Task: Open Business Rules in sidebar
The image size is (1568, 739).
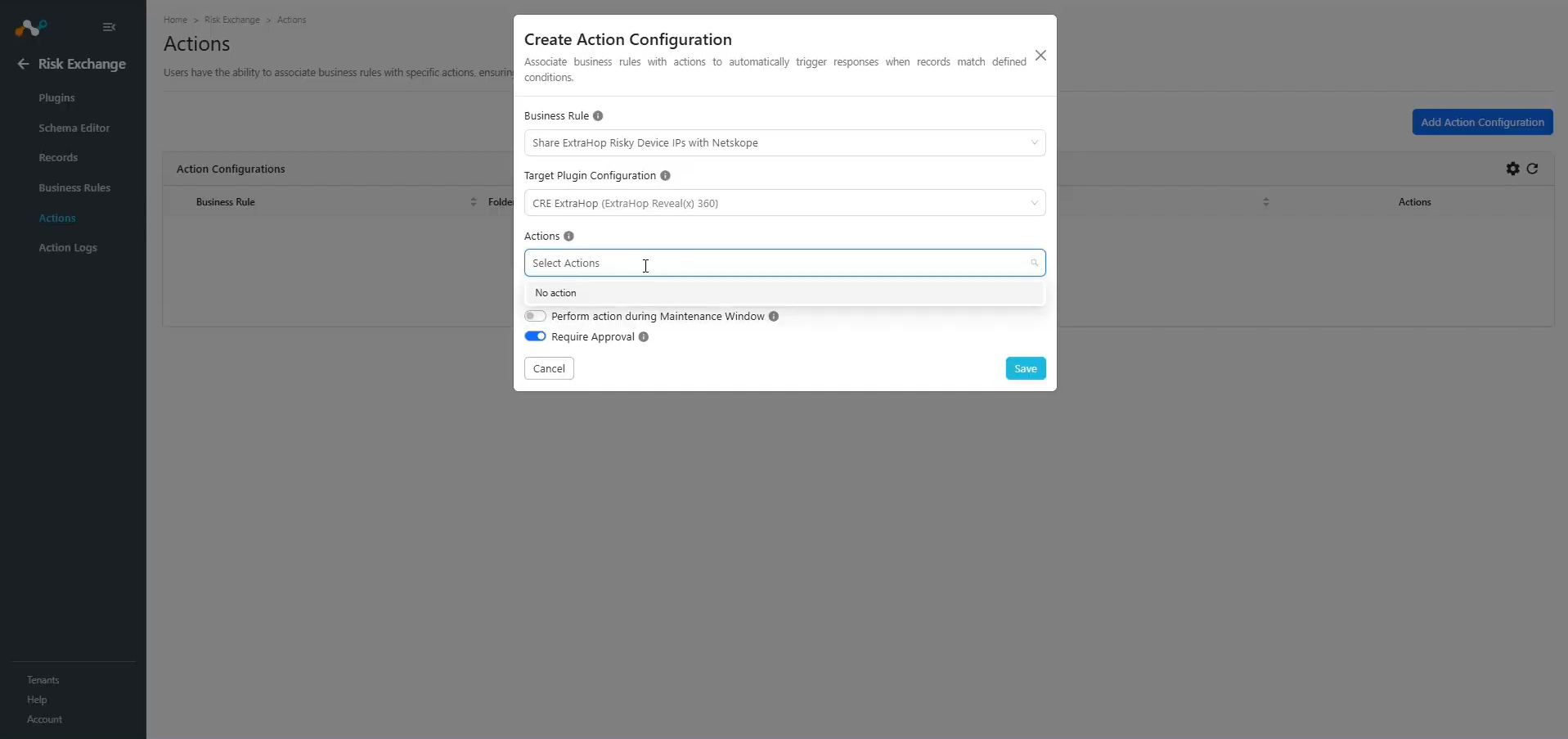Action: point(74,188)
